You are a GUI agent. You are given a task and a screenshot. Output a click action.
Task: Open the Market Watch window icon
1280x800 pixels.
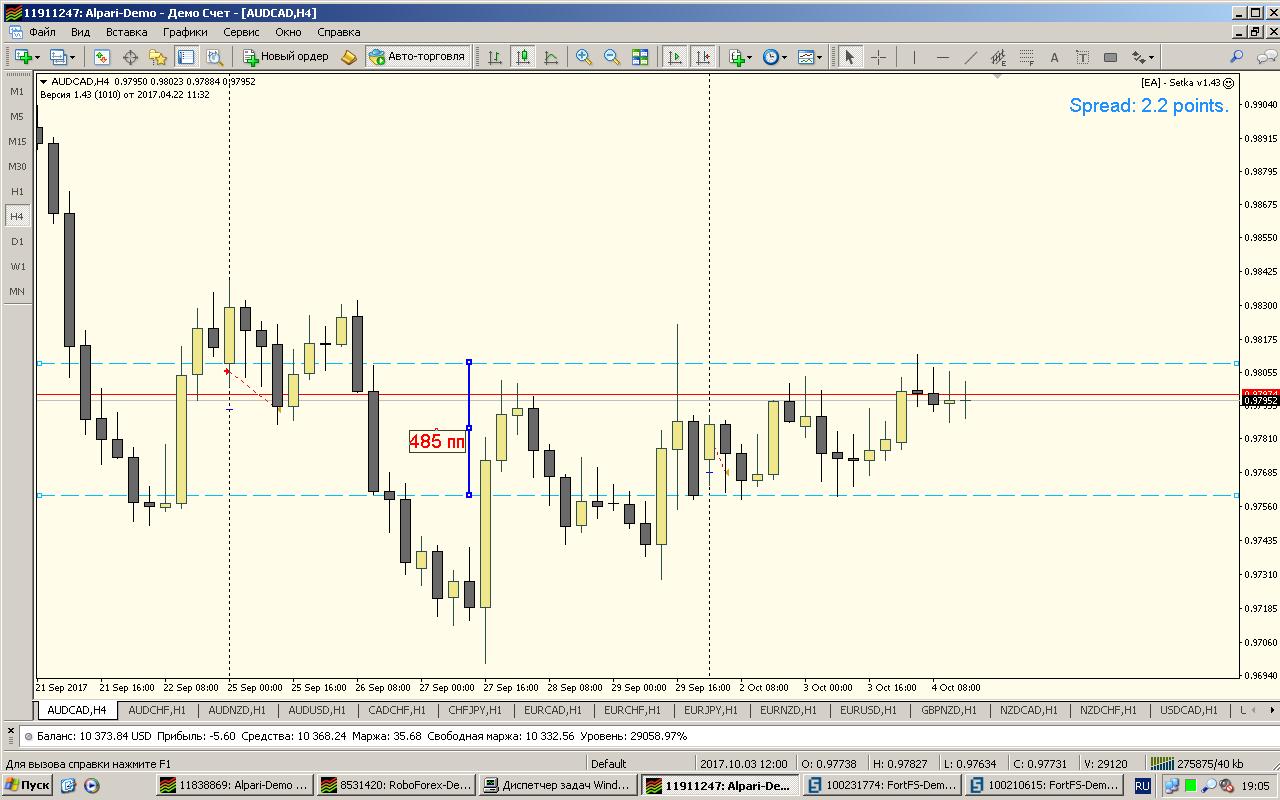(x=102, y=57)
